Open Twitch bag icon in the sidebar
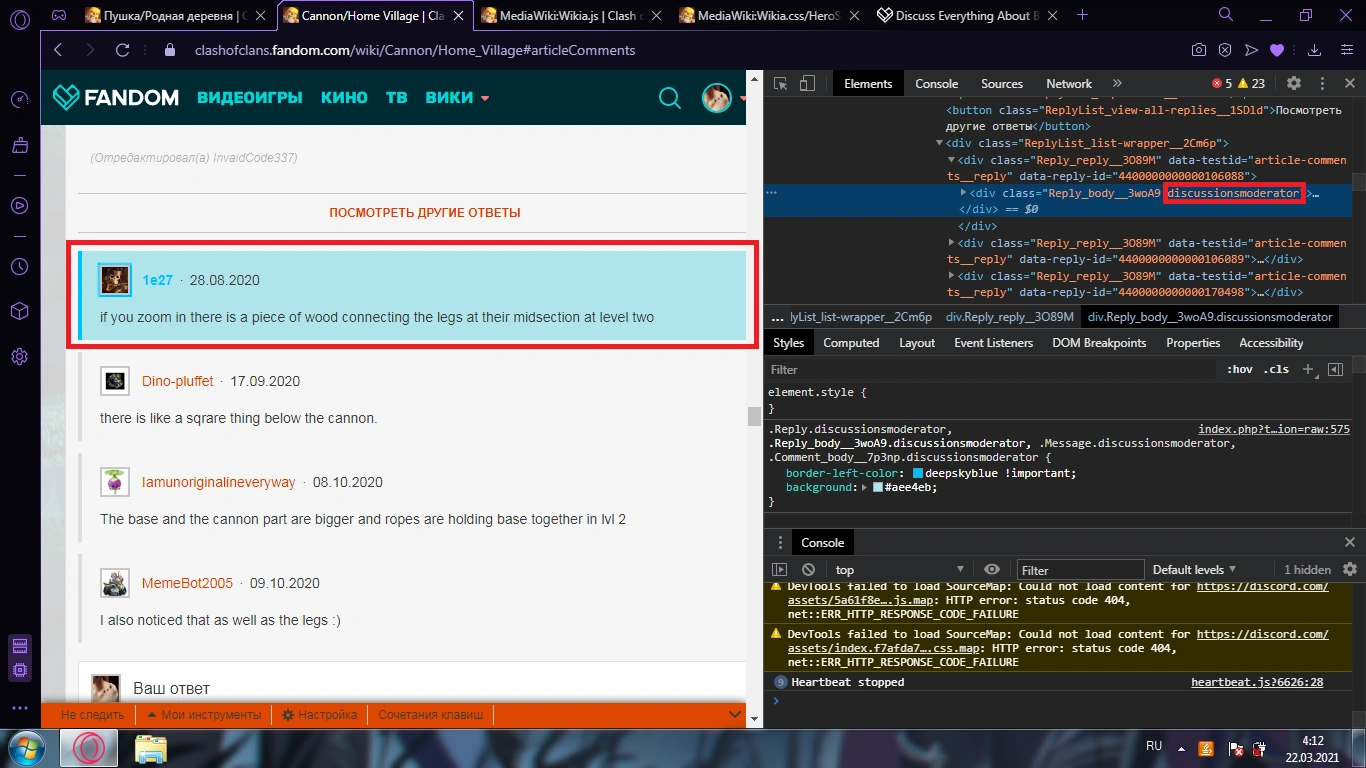Viewport: 1366px width, 768px height. click(x=19, y=146)
